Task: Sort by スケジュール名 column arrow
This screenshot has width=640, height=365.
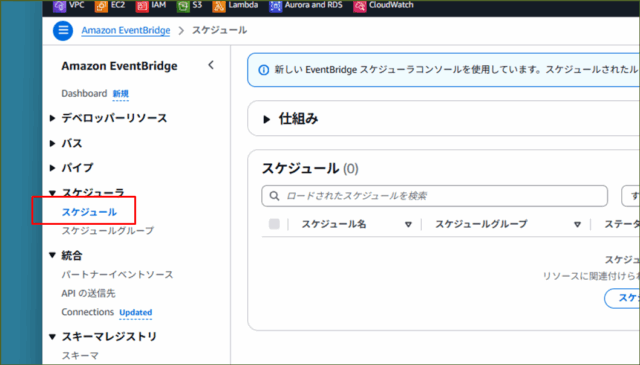Action: click(408, 225)
